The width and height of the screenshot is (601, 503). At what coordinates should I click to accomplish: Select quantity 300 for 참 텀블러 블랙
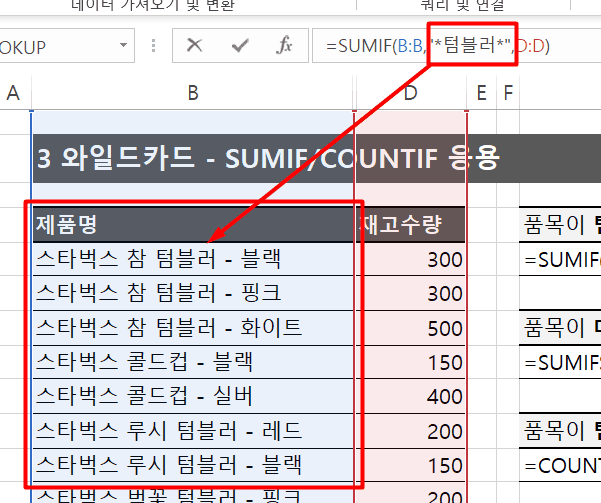click(411, 259)
